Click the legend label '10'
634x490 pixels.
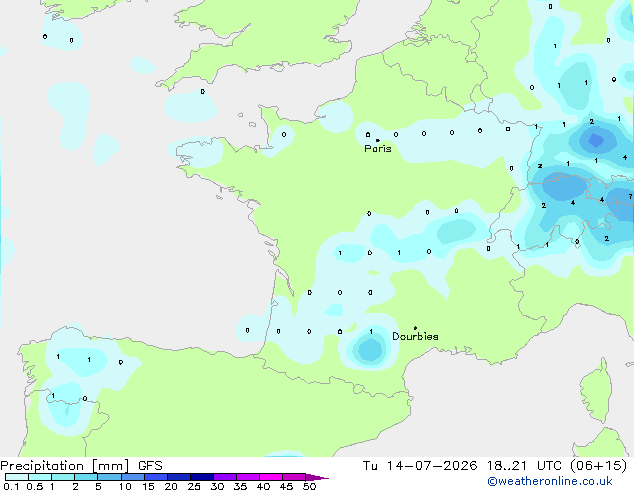[125, 486]
